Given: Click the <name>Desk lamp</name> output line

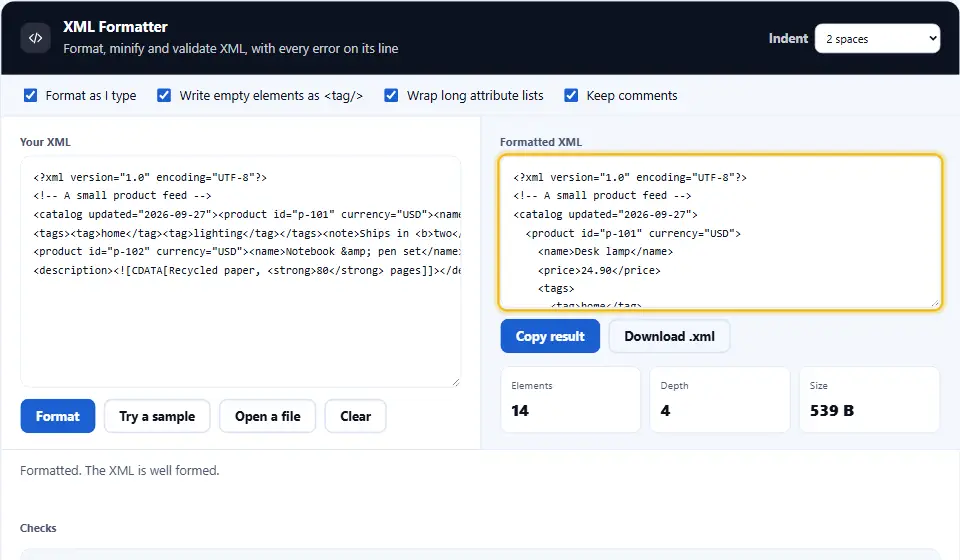Looking at the screenshot, I should coord(605,252).
